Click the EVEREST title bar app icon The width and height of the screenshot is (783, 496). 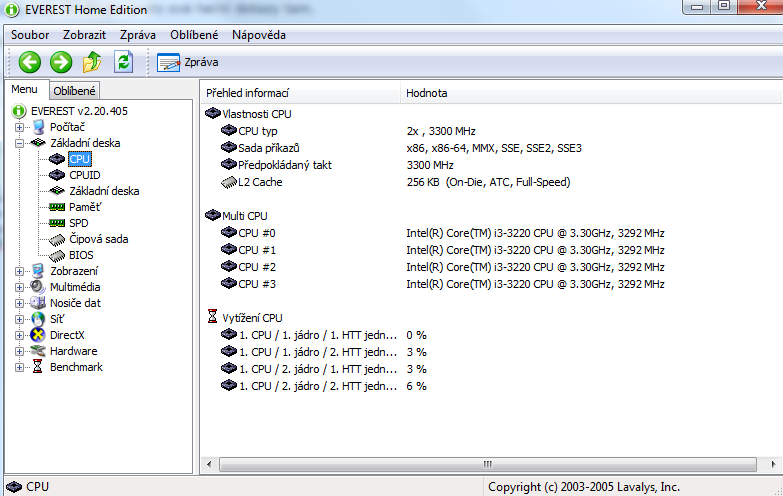coord(12,9)
